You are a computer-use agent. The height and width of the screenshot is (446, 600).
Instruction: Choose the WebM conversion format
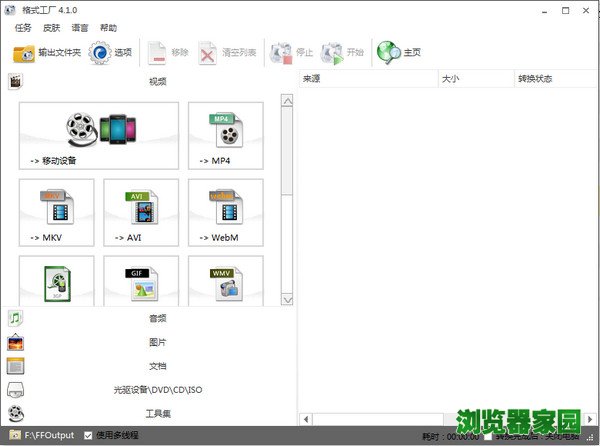click(226, 212)
